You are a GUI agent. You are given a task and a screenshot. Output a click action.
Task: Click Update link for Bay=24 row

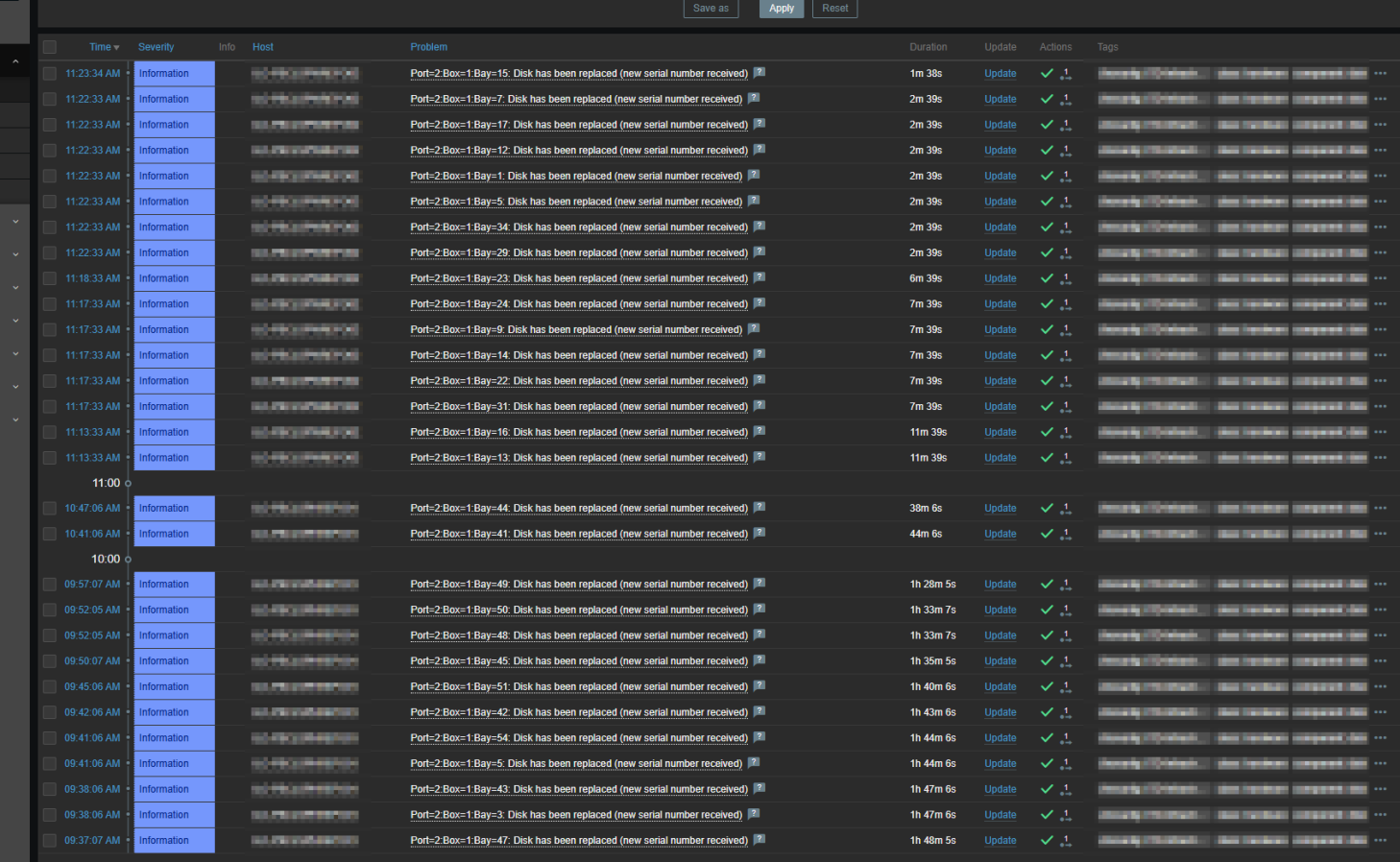tap(1000, 303)
